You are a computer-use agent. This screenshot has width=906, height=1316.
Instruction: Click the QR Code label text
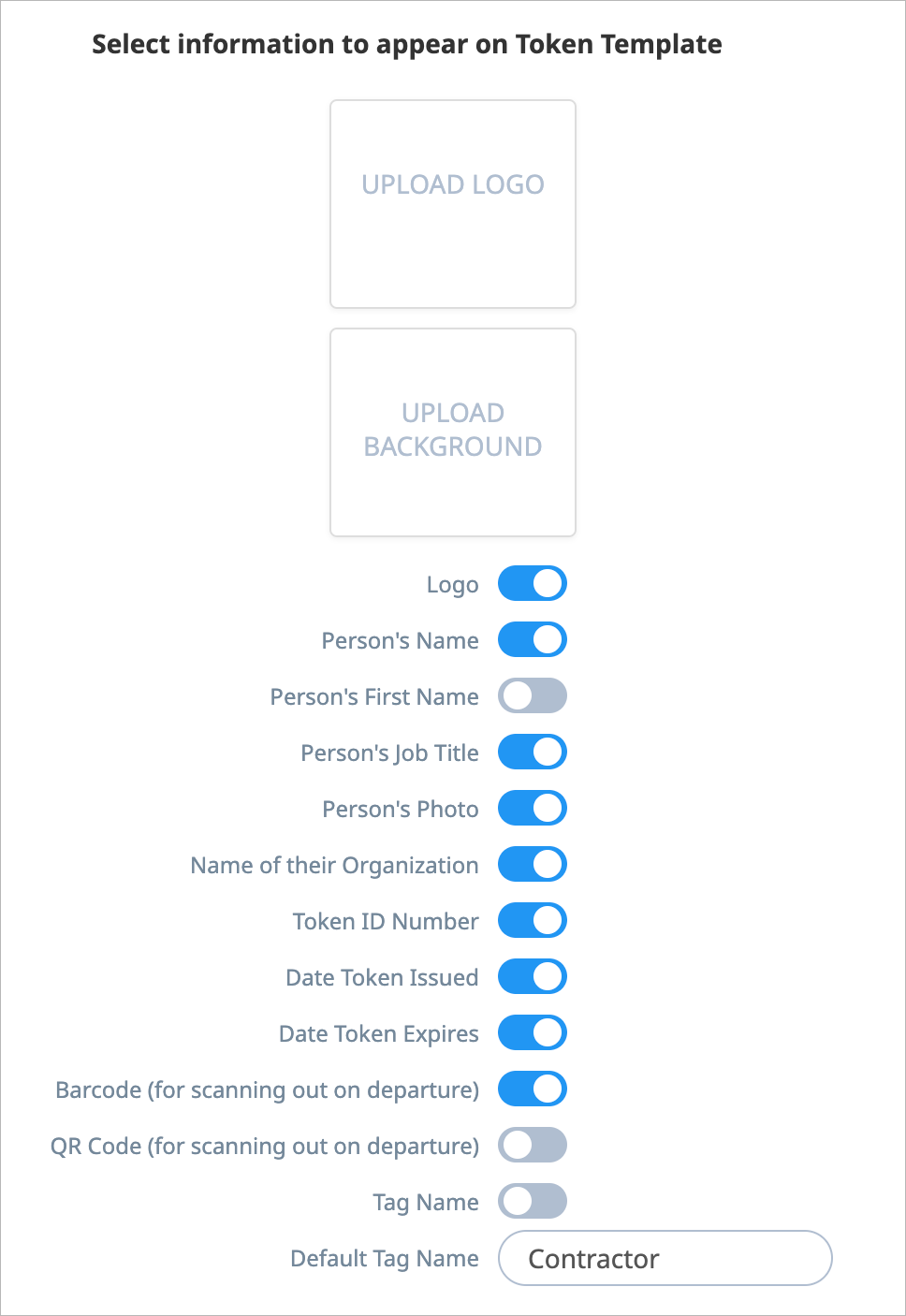pyautogui.click(x=265, y=1147)
